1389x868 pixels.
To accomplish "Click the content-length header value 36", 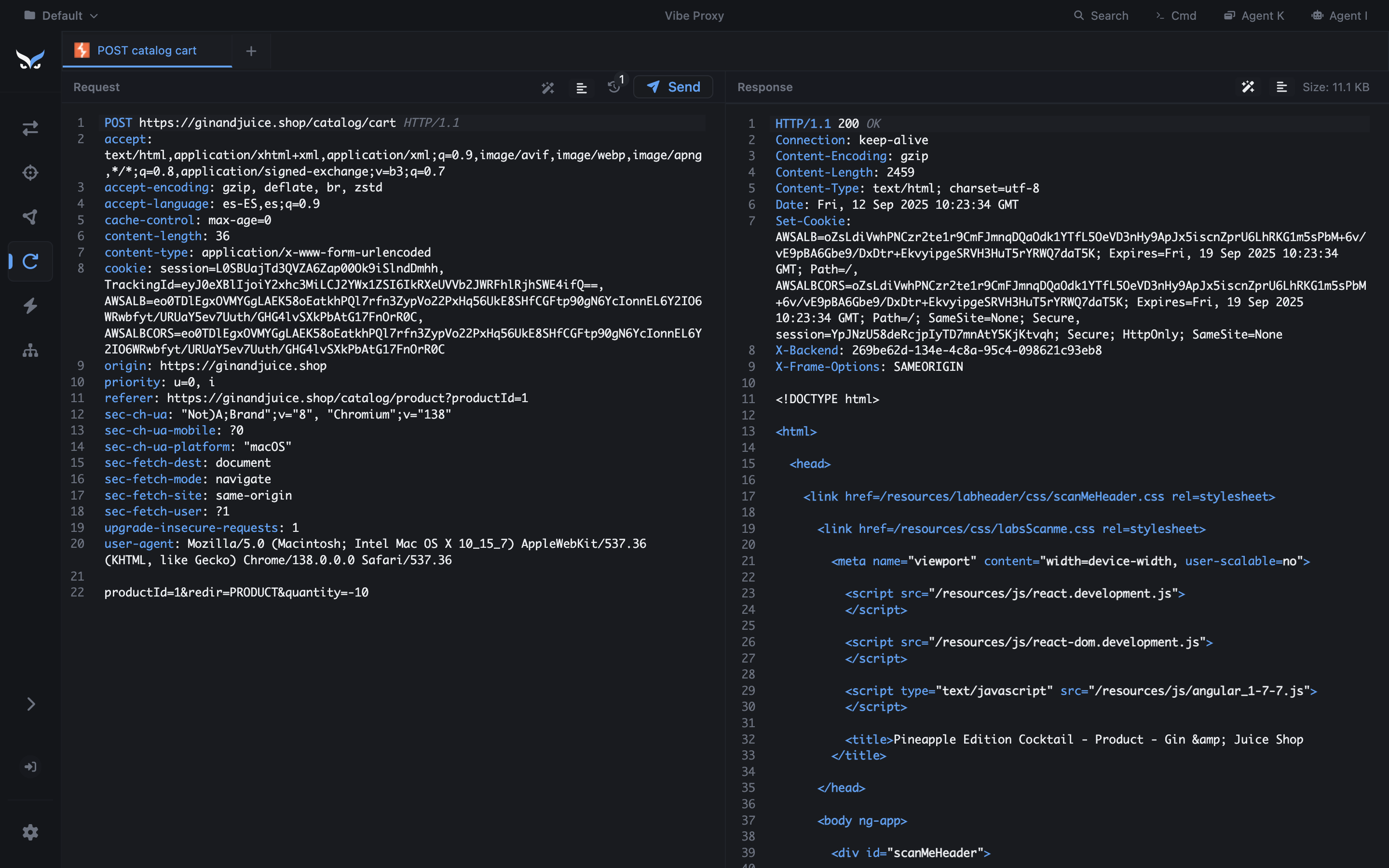I will pyautogui.click(x=223, y=236).
